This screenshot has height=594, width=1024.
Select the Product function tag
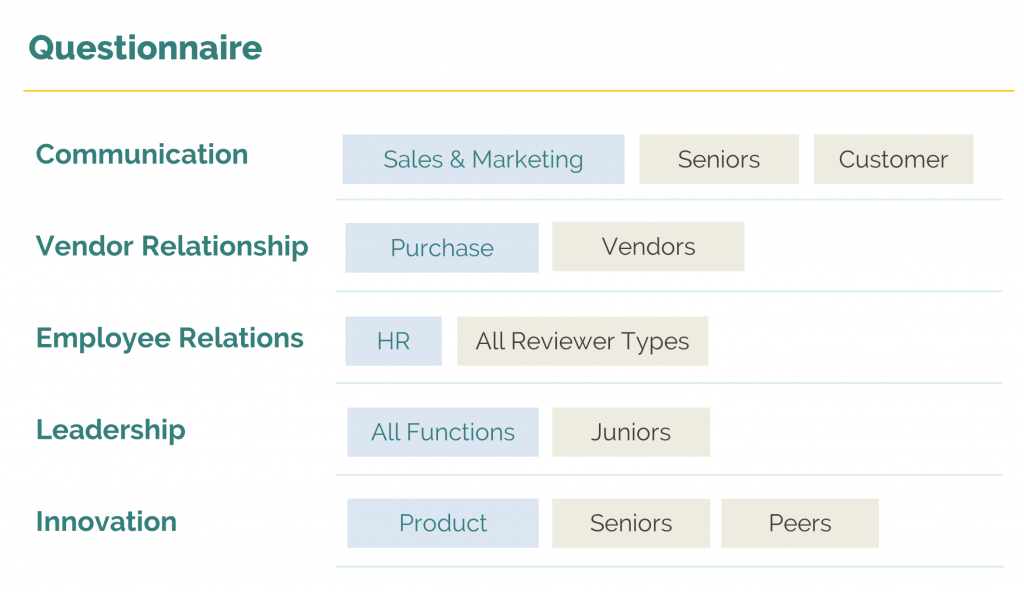point(443,524)
